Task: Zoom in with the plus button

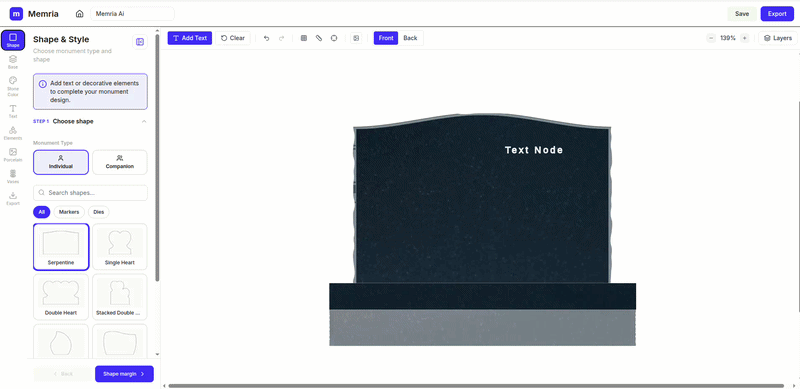Action: coord(744,38)
